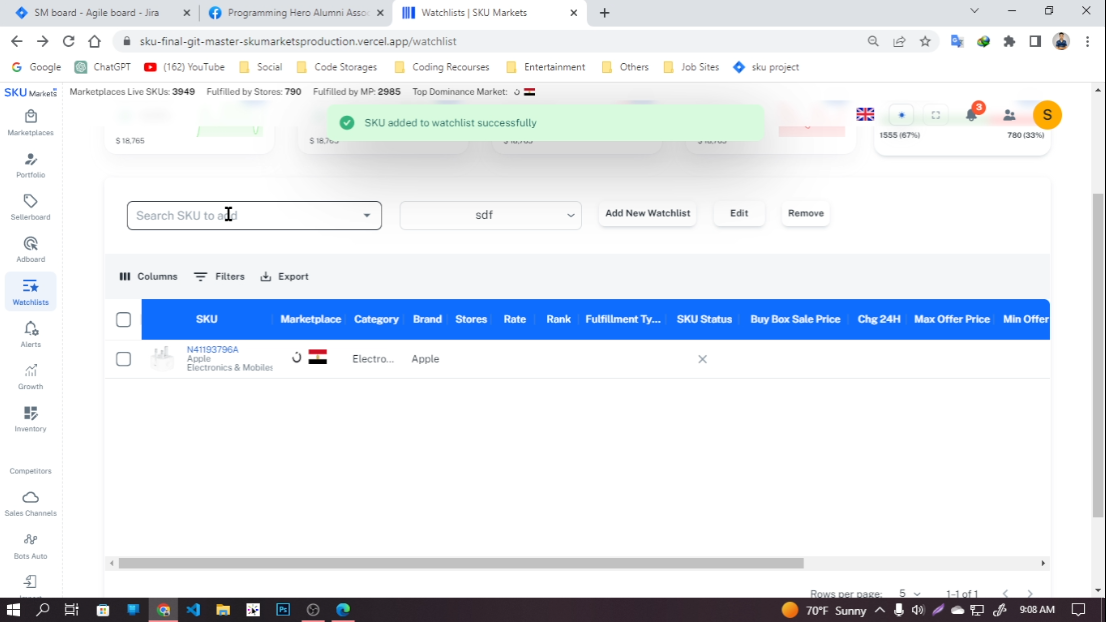Click the Chrome address bar URL
This screenshot has height=622, width=1106.
(298, 41)
